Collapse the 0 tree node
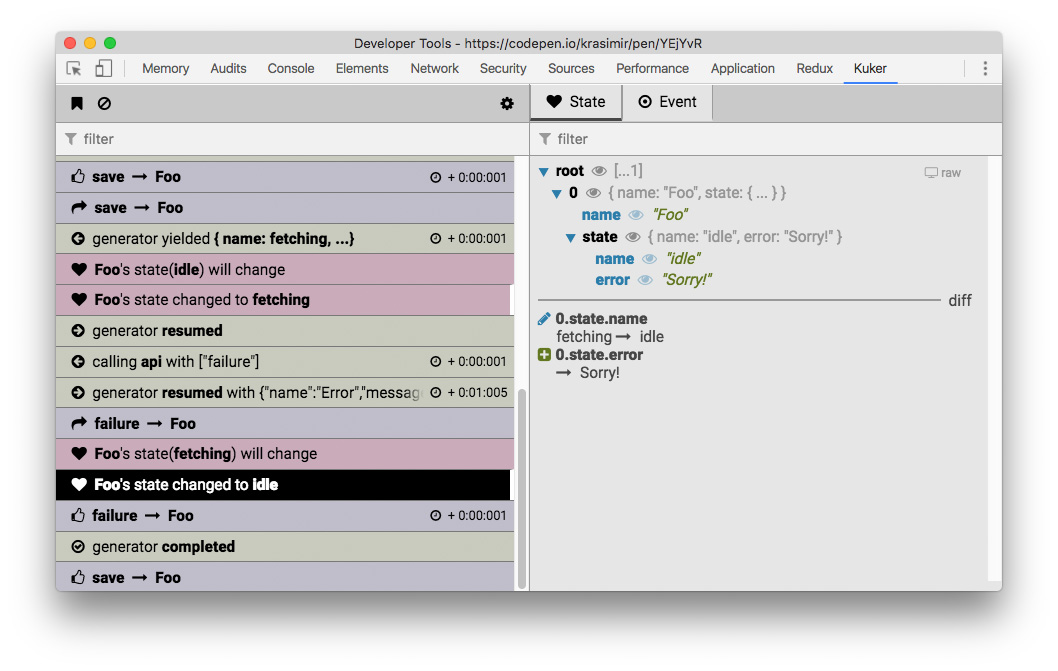1058x671 pixels. coord(557,194)
